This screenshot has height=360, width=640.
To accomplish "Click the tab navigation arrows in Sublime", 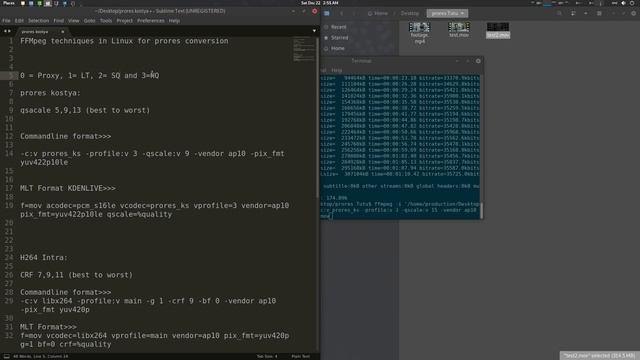I will pos(7,31).
